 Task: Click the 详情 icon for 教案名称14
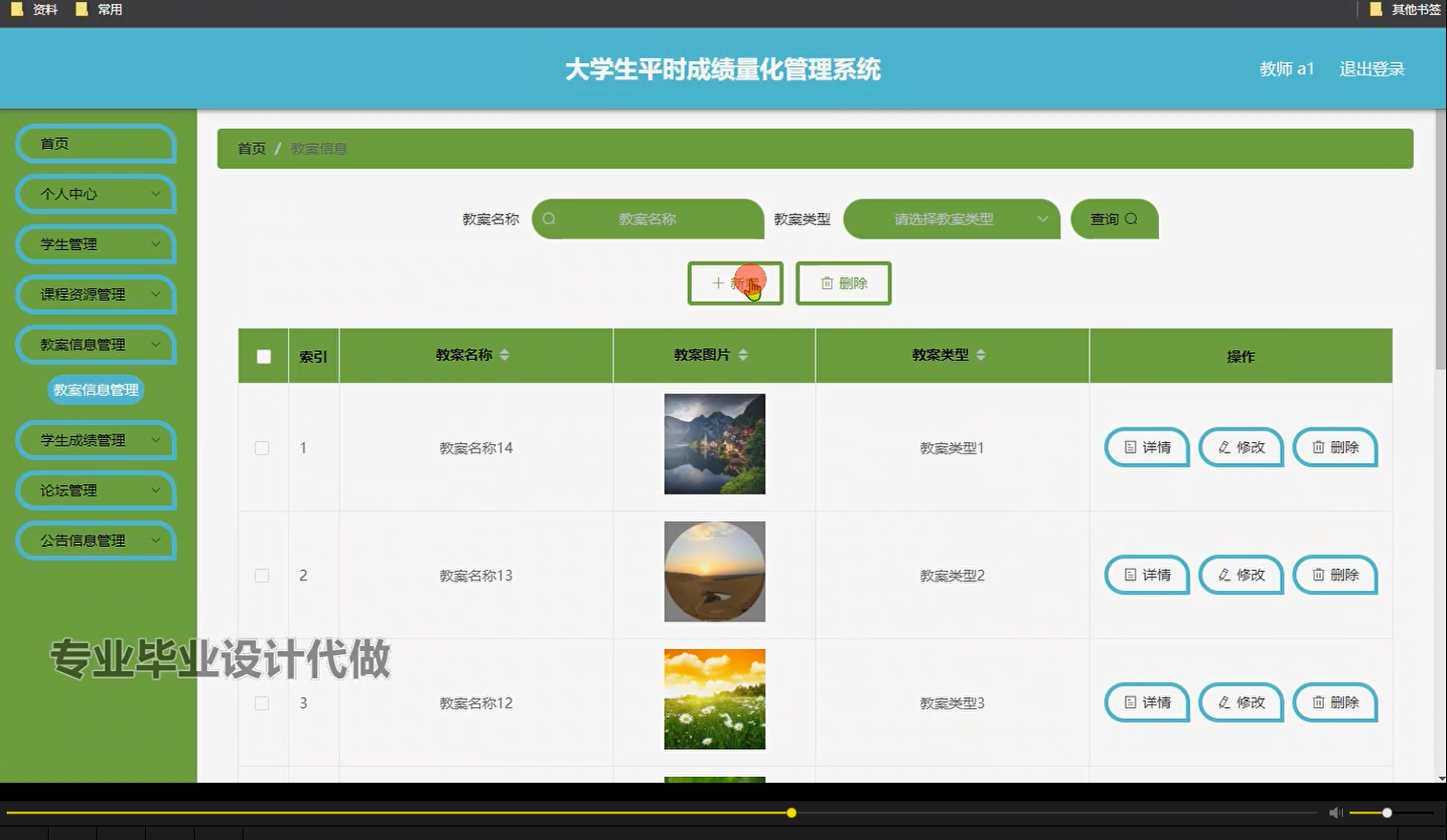click(x=1129, y=447)
